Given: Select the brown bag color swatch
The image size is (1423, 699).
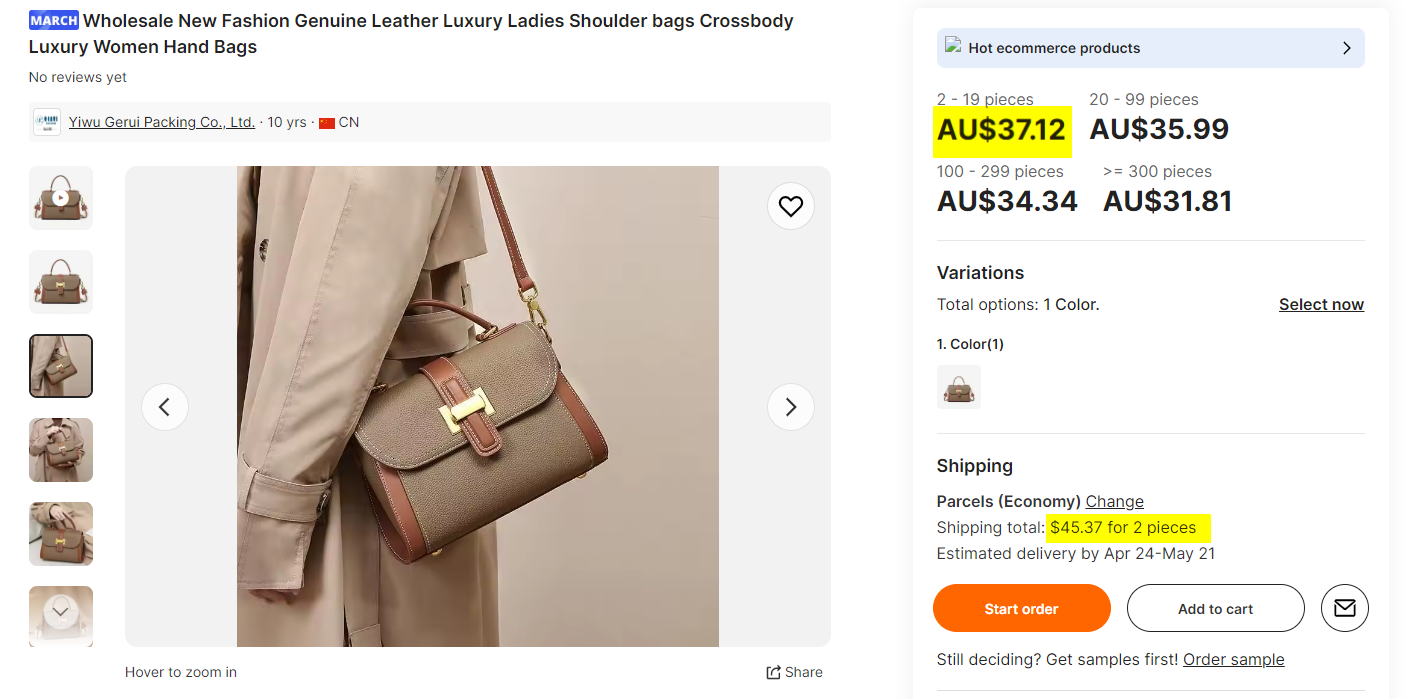Looking at the screenshot, I should 959,387.
